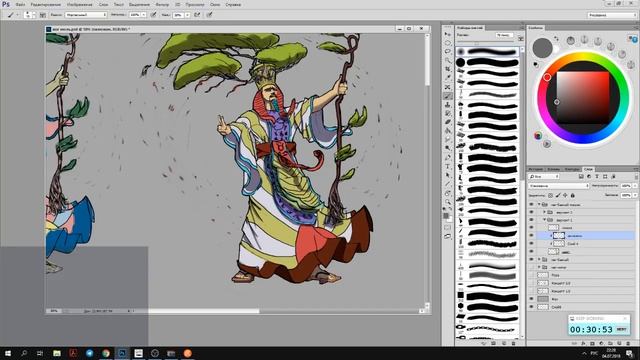Select the Clone Stamp tool
640x360 pixels.
point(448,105)
